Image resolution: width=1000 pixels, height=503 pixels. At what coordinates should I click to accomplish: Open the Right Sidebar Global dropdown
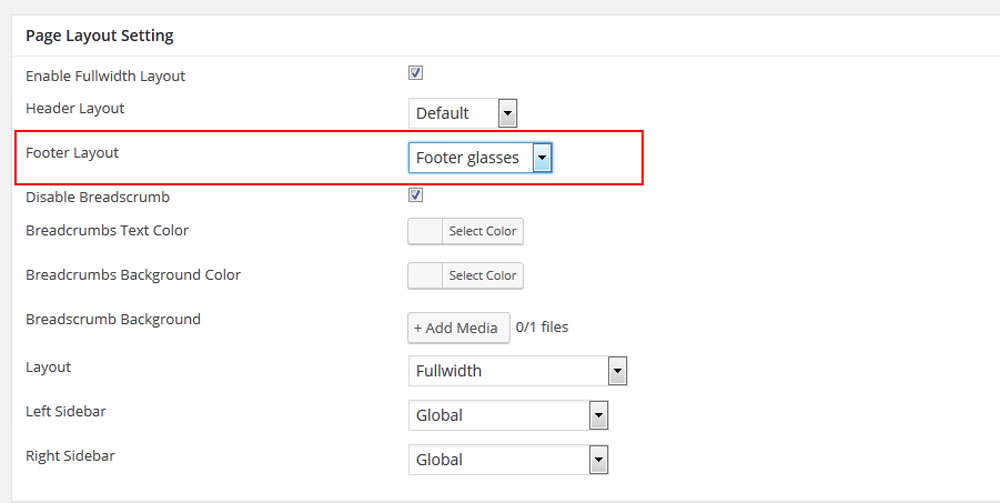(498, 460)
